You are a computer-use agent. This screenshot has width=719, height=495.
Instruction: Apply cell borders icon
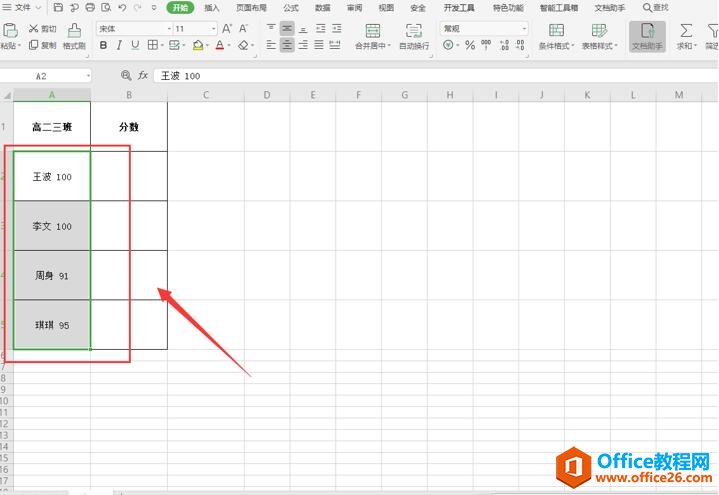(x=152, y=45)
